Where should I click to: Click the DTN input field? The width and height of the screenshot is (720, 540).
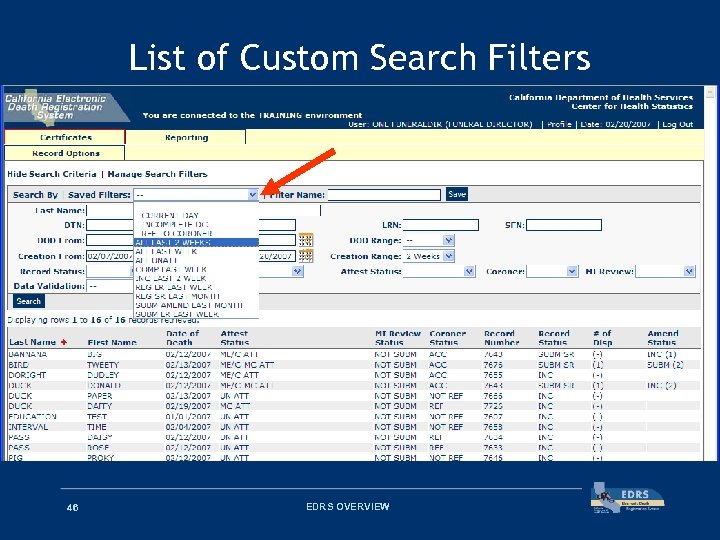(x=110, y=225)
